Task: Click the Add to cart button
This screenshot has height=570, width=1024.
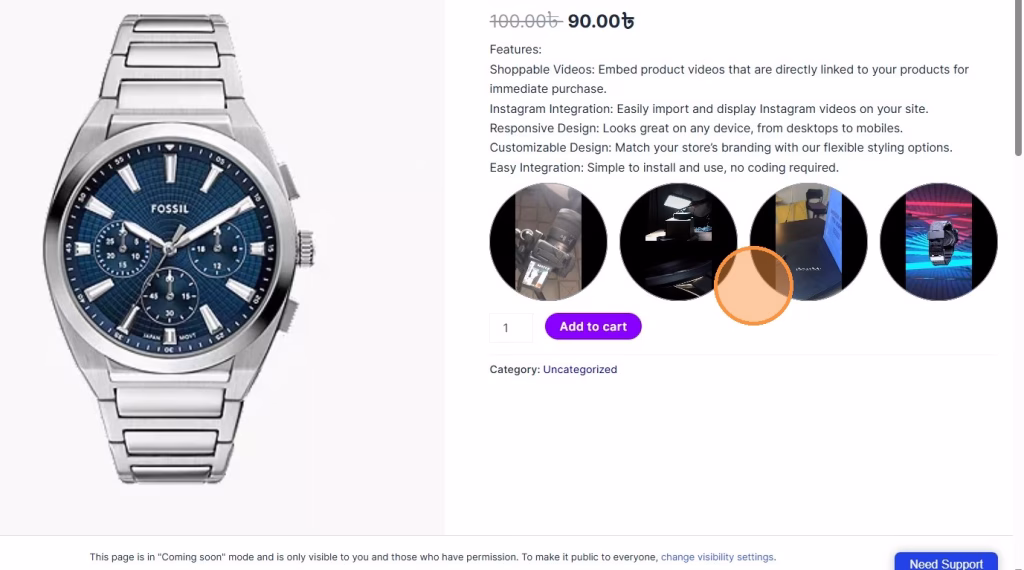Action: 593,327
